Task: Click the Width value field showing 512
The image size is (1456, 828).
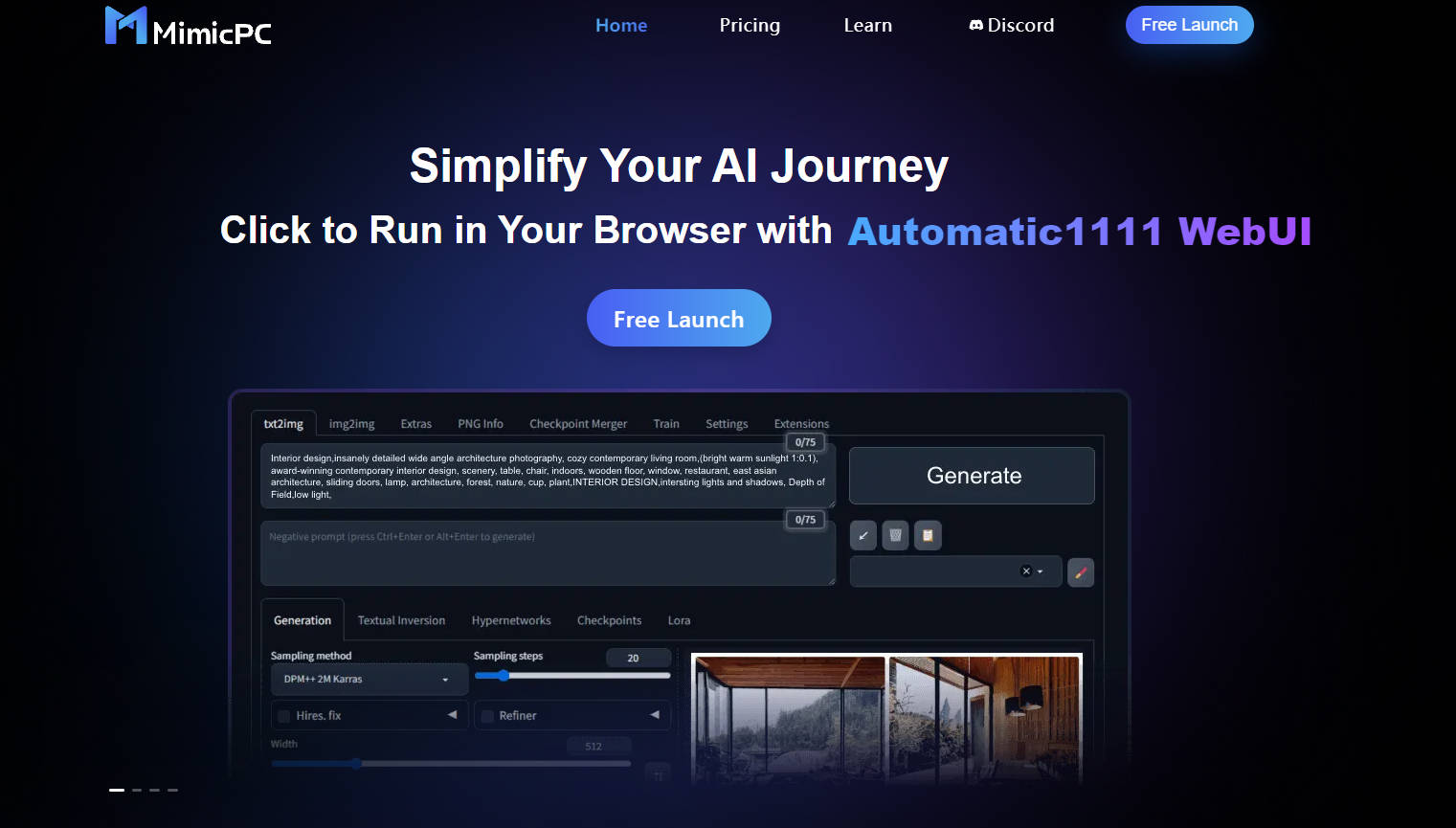Action: (598, 747)
